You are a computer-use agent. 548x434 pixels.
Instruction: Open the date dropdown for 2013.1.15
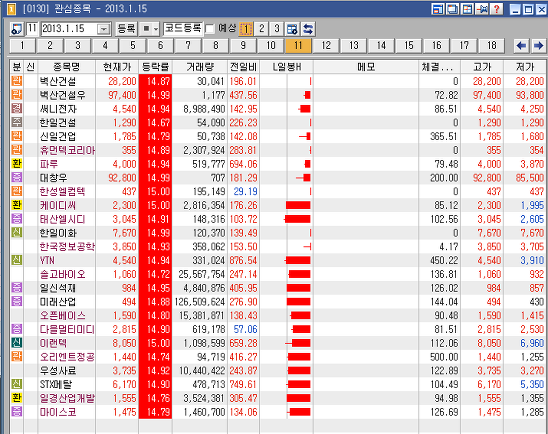coord(103,29)
